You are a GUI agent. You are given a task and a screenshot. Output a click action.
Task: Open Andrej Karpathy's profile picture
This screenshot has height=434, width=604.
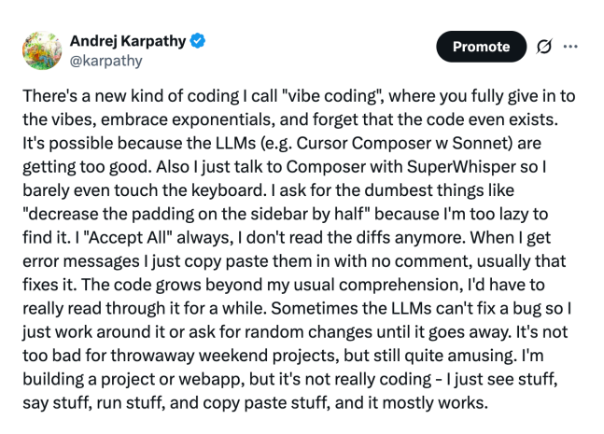(42, 50)
